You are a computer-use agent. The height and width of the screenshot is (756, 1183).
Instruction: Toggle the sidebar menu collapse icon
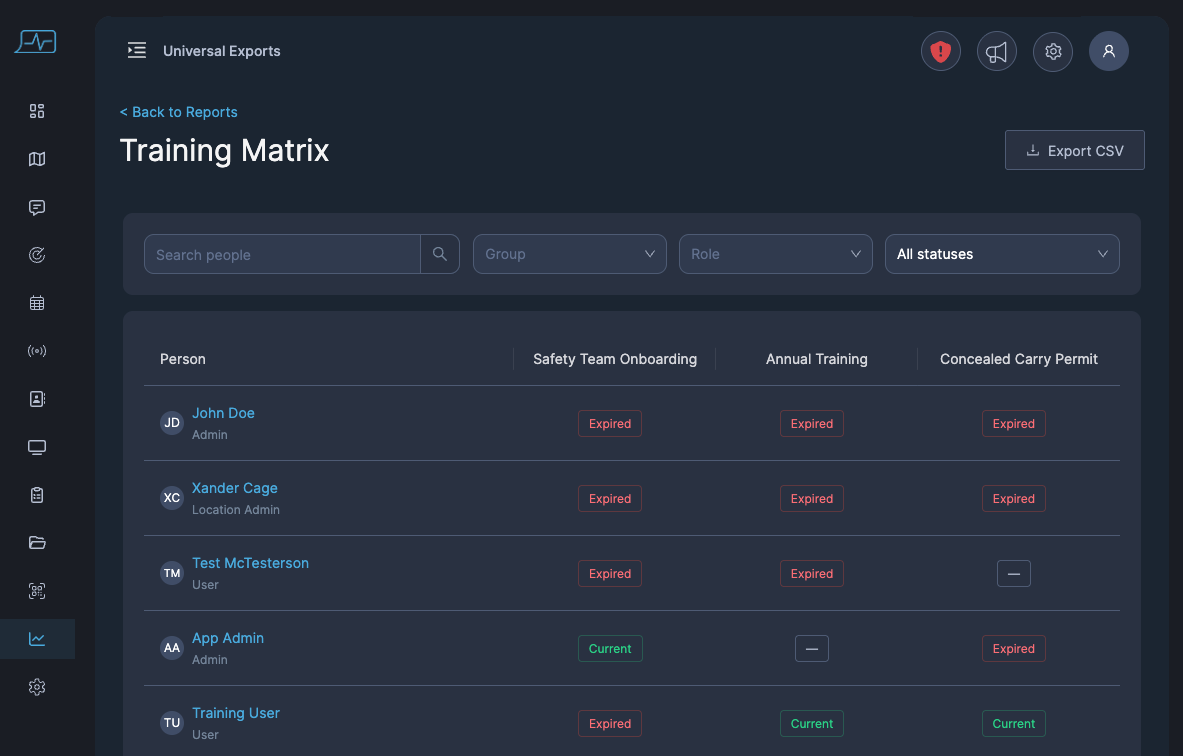point(137,51)
